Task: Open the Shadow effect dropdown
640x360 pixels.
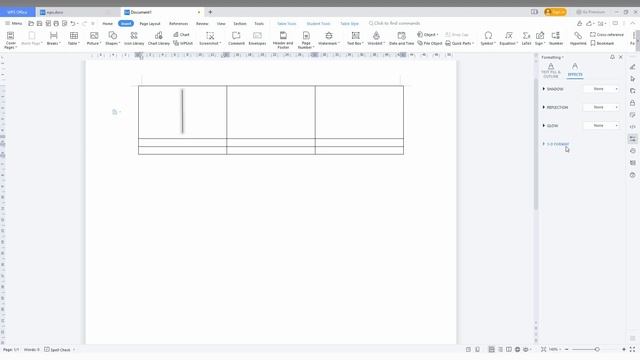Action: click(x=601, y=89)
